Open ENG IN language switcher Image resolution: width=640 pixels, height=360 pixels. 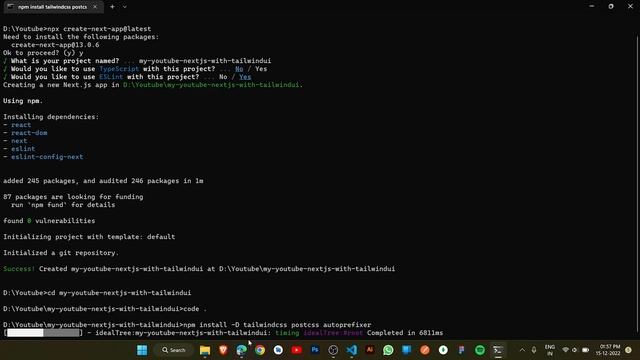(x=550, y=350)
